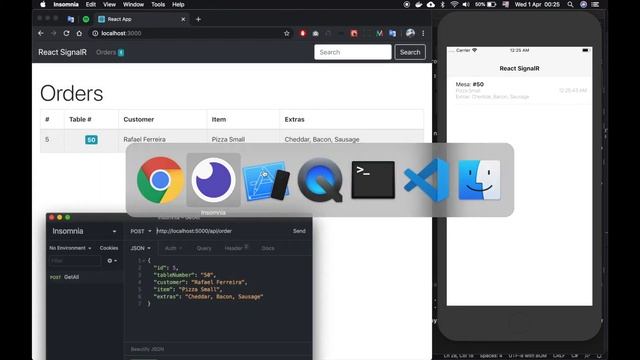Open Insomnia filter settings gear
Screen dimensions: 640x360
point(112,260)
